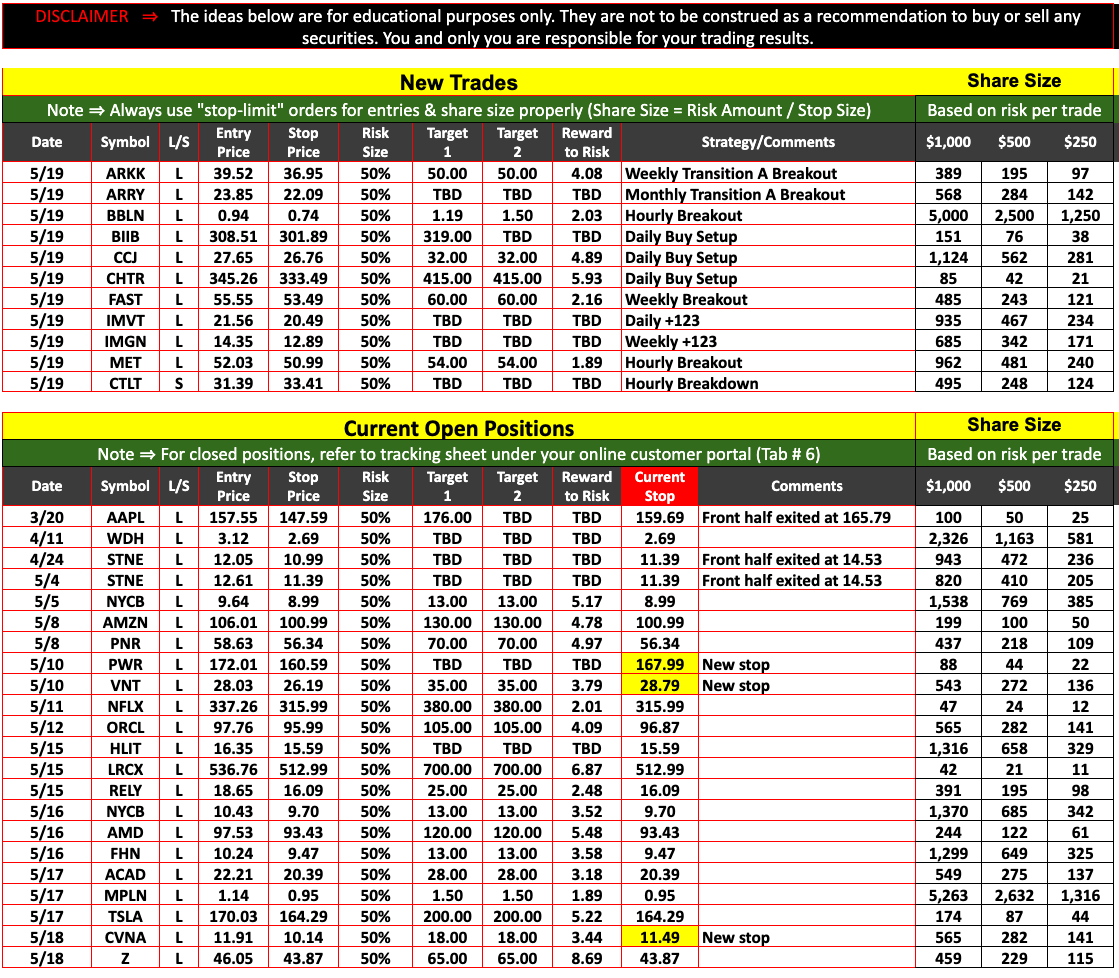The width and height of the screenshot is (1119, 978).
Task: Select the 'Front half exited at 165.79' comment
Action: click(796, 517)
